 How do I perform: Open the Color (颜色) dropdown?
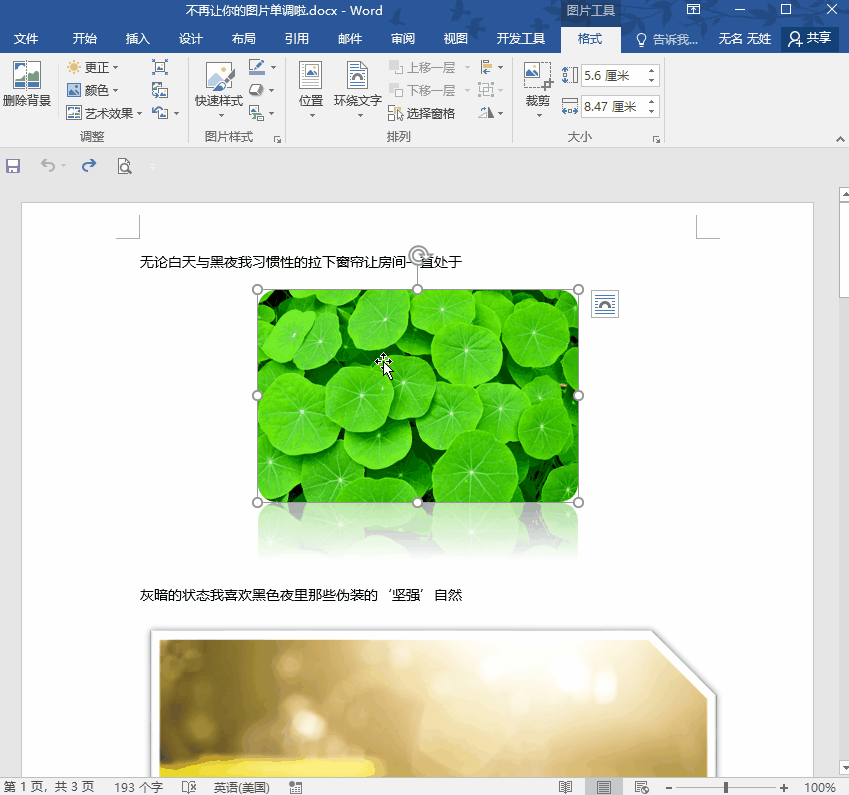(92, 90)
